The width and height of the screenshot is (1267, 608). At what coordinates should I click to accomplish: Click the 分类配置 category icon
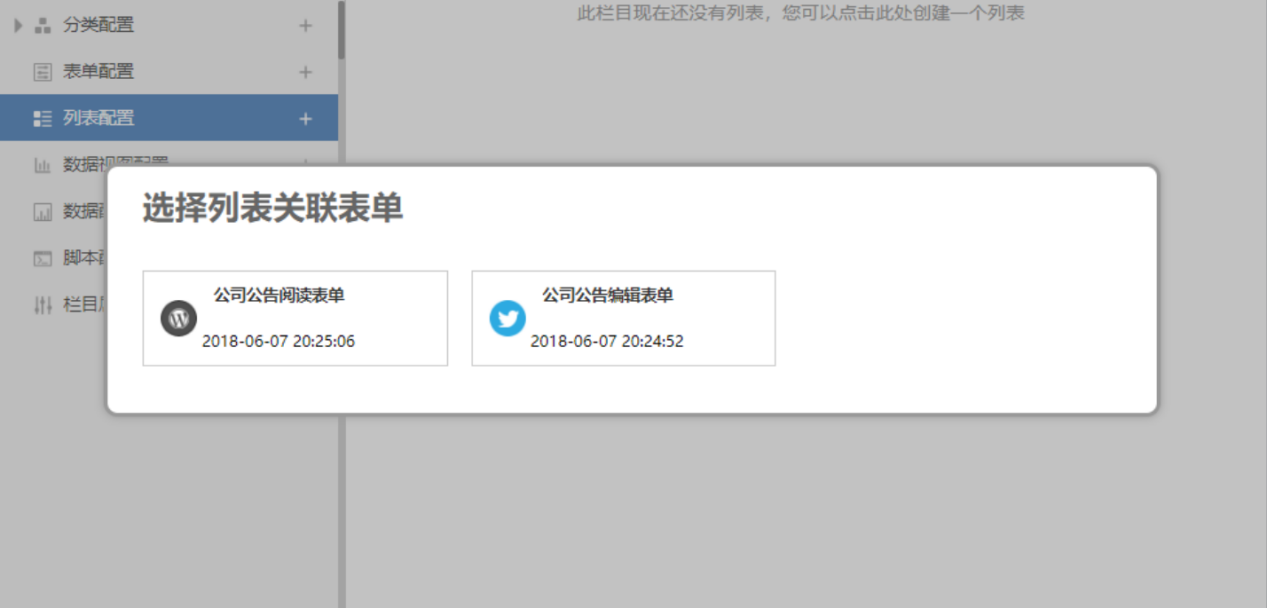click(x=42, y=26)
